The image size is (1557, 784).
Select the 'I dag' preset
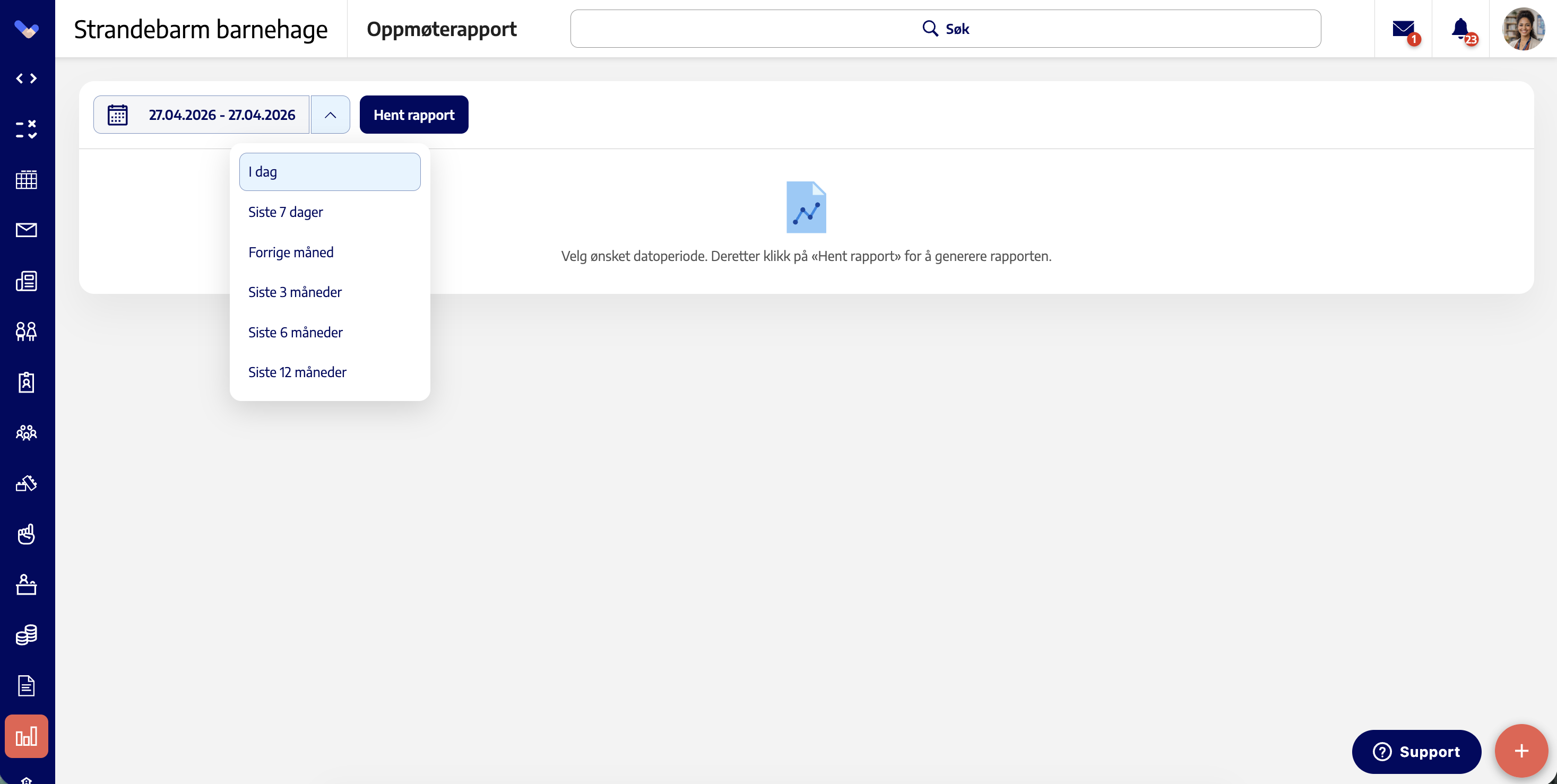pyautogui.click(x=330, y=172)
